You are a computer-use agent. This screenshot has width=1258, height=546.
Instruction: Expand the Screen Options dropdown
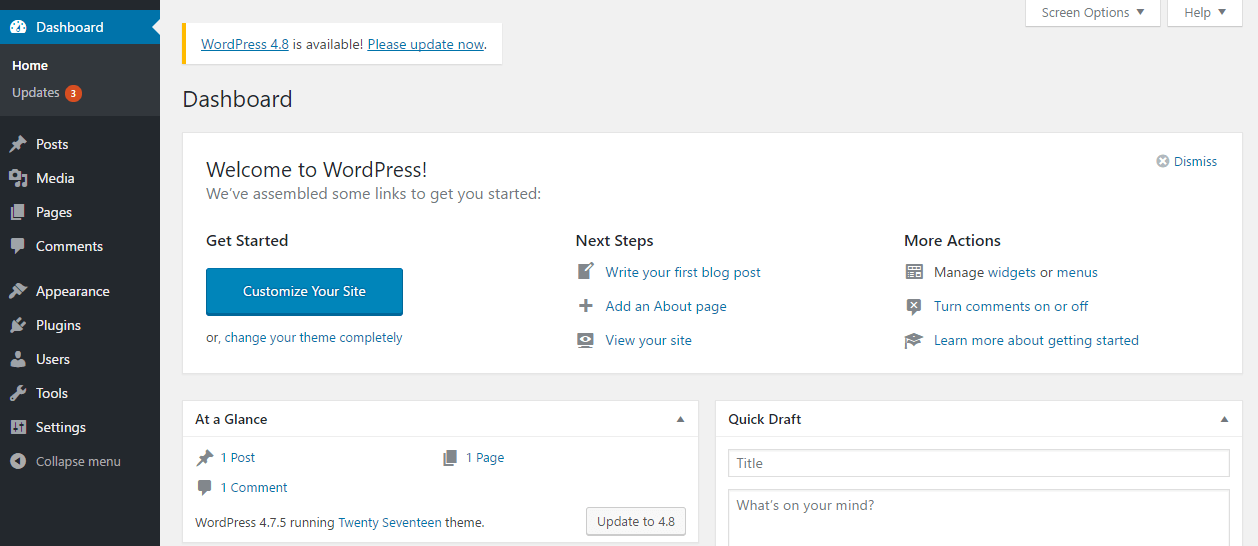pos(1093,13)
